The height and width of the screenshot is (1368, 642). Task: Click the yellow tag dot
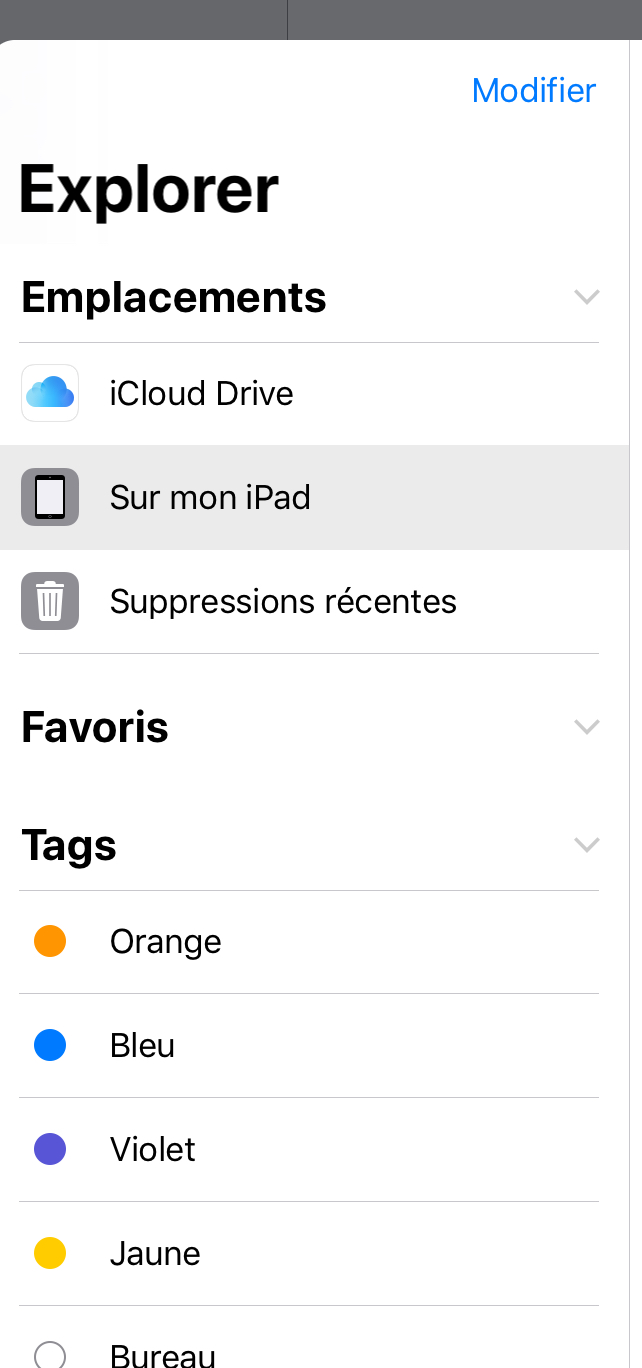[50, 1253]
